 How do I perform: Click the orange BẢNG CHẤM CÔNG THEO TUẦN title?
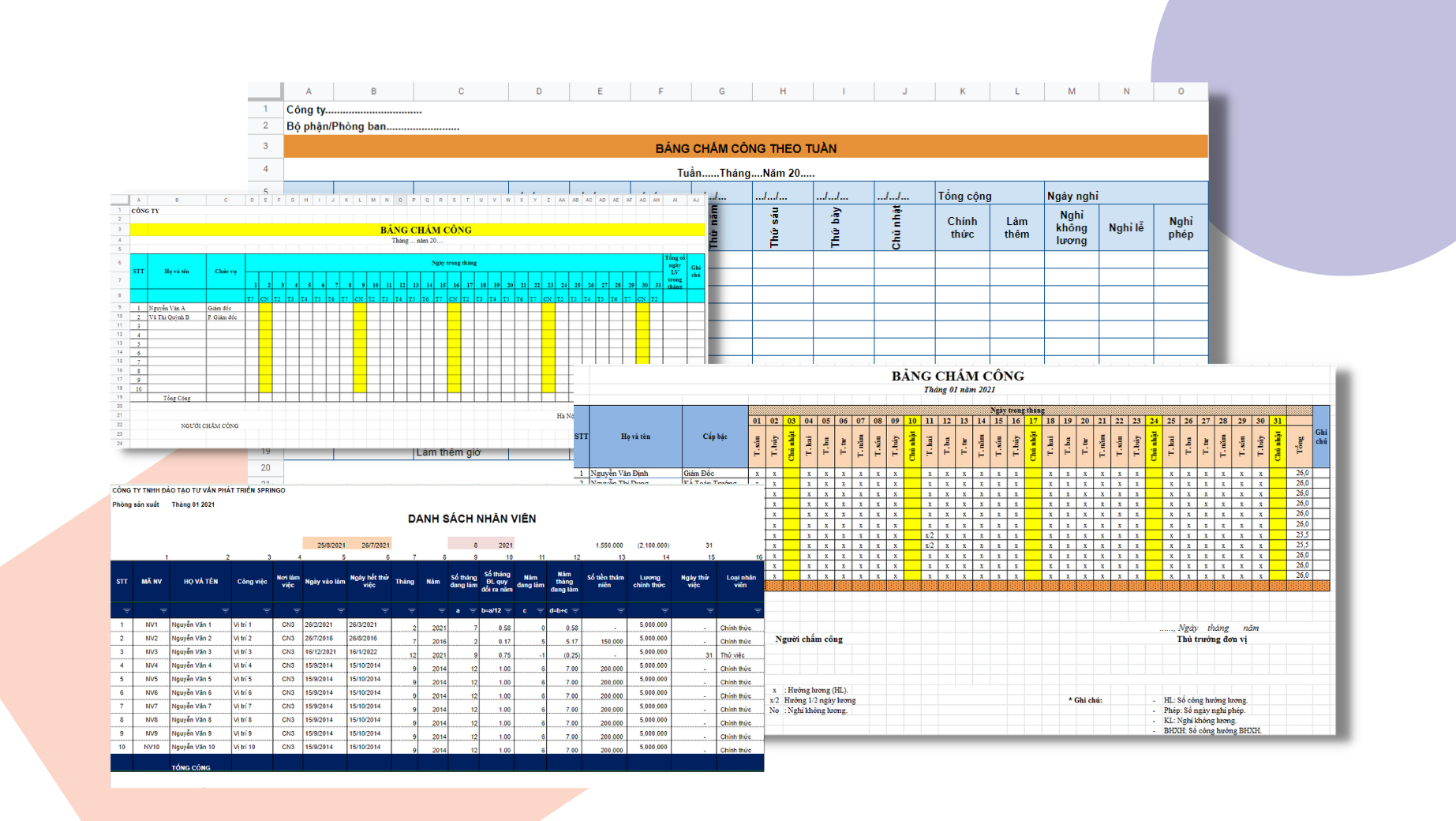[x=746, y=148]
